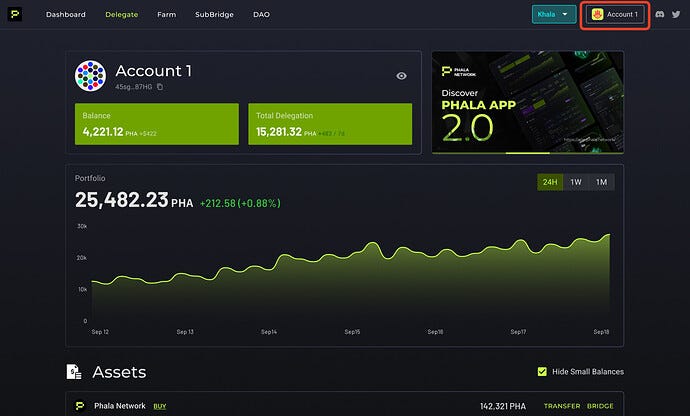Click the Assets section document icon

[x=74, y=372]
